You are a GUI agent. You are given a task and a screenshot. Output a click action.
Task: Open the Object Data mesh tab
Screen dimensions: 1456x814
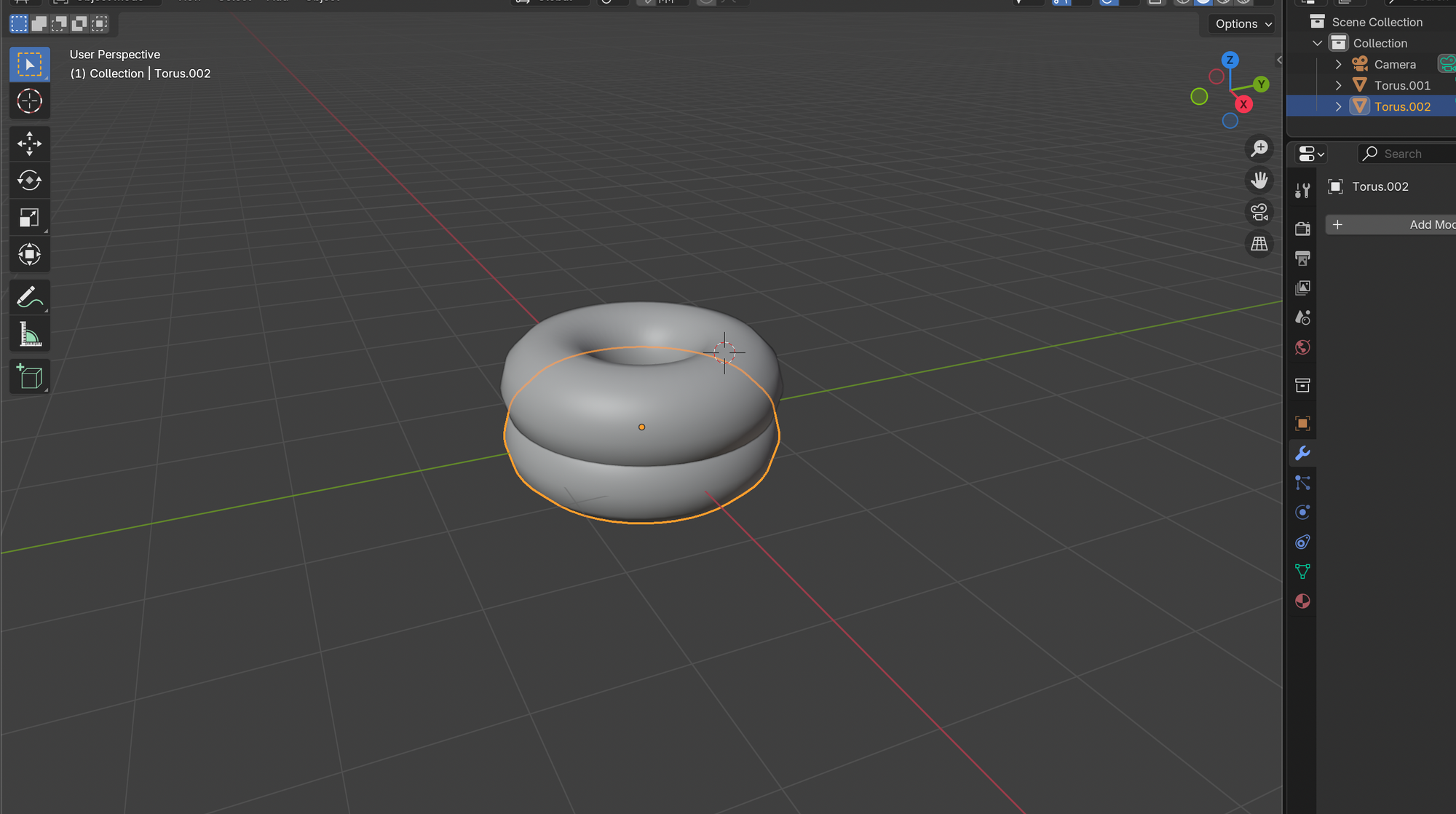coord(1302,572)
